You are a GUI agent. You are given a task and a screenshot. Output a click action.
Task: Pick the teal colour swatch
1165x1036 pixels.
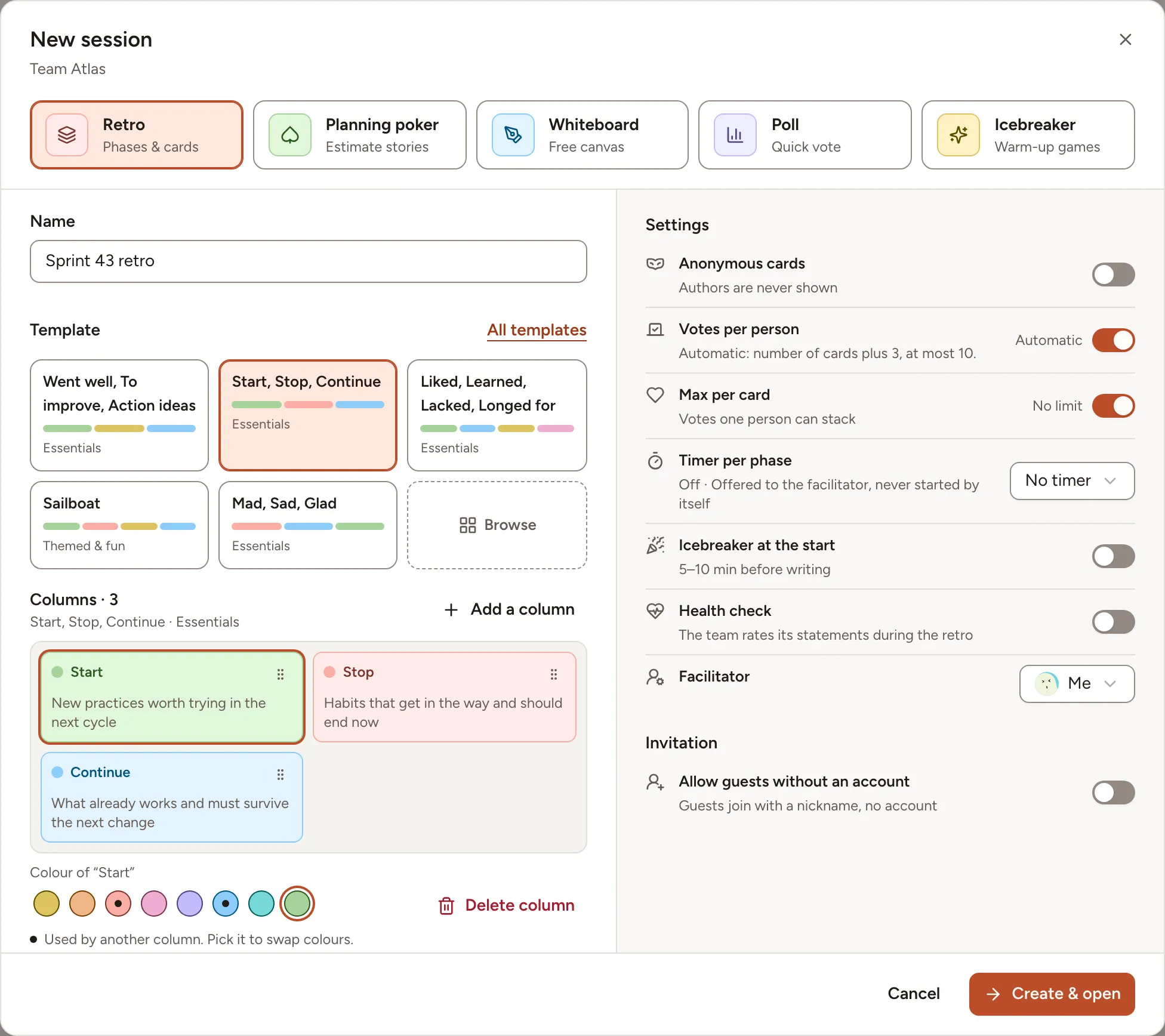[261, 904]
